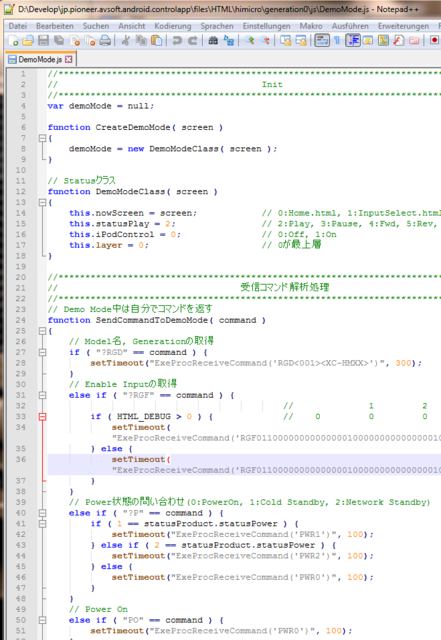Screen dimensions: 441x640
Task: Click 'this.nowScreen = screen;' code line
Action: 133,213
